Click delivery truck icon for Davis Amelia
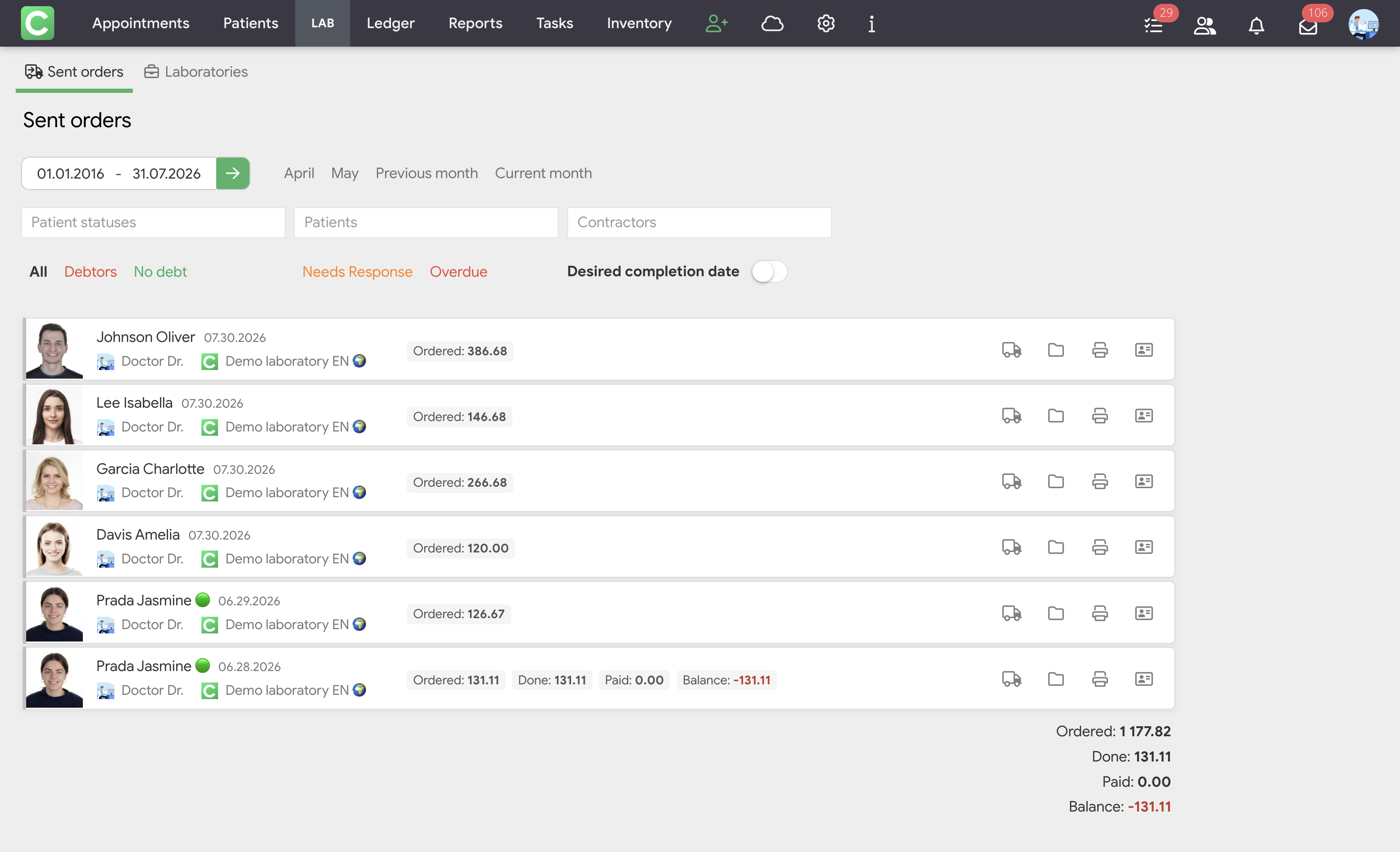1400x852 pixels. coord(1011,547)
